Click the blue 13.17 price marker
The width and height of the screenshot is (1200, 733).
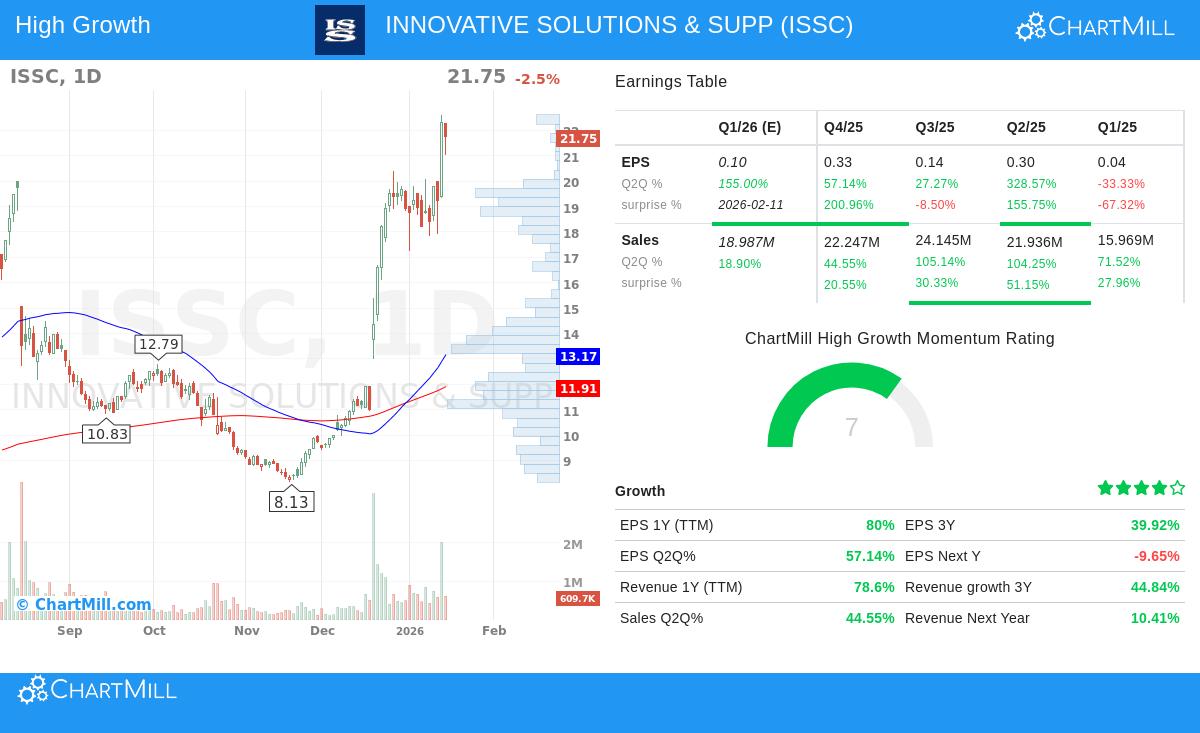pos(578,356)
